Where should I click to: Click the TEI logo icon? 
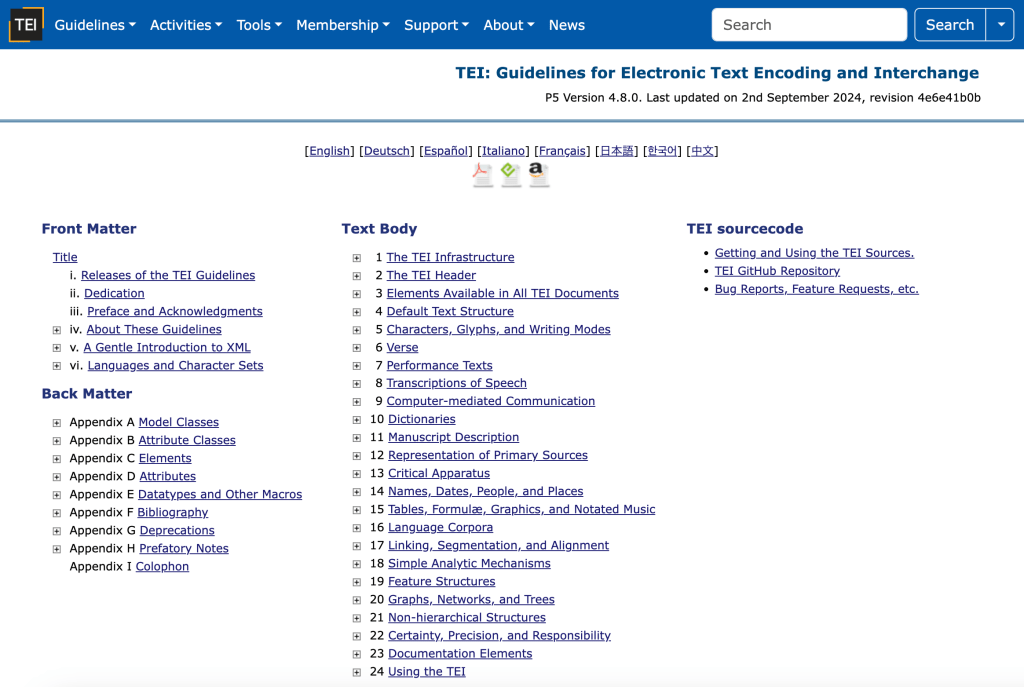click(x=26, y=25)
